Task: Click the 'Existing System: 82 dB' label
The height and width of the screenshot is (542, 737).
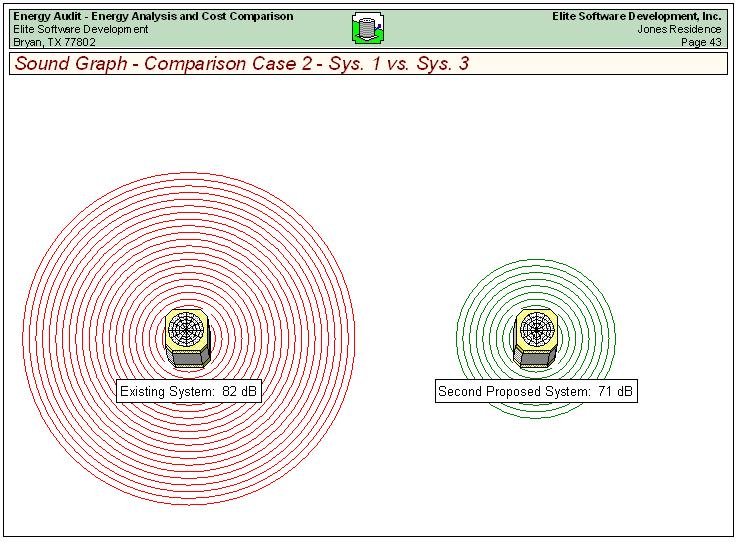Action: click(x=188, y=392)
